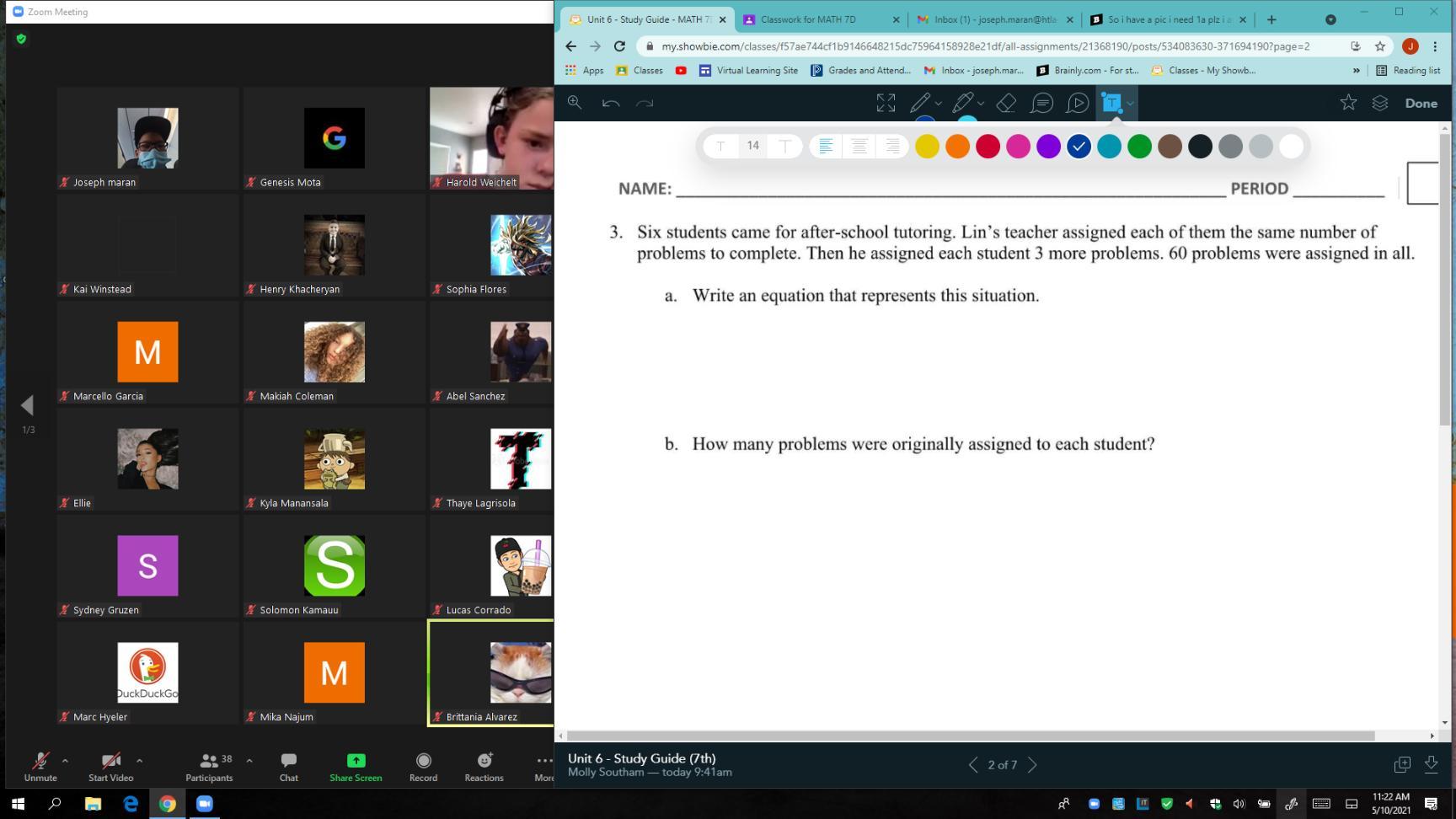Expand Pen tool options arrow
The height and width of the screenshot is (819, 1456).
tap(938, 104)
